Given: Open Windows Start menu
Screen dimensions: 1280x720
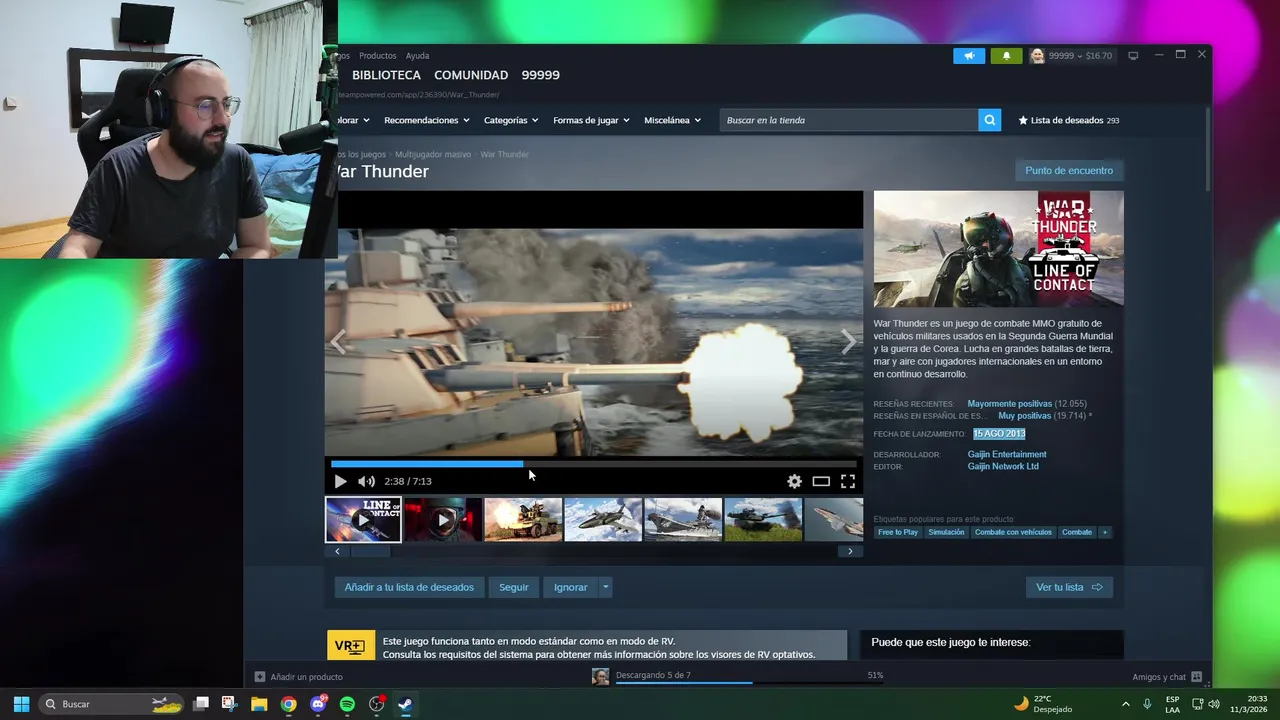Looking at the screenshot, I should point(21,704).
